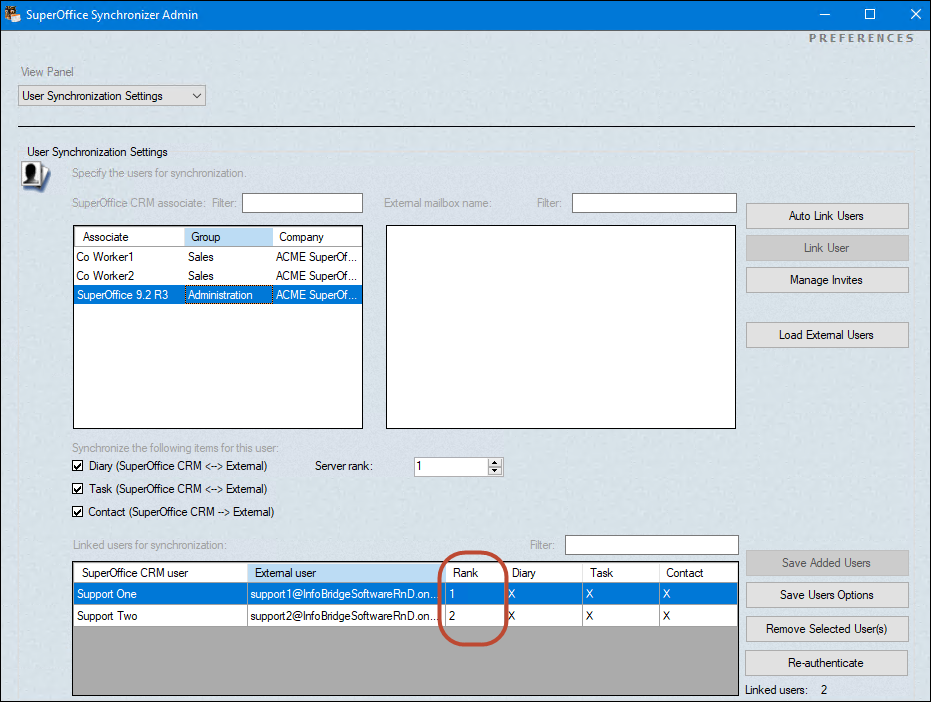Sort by the Associate column header
This screenshot has width=931, height=702.
tap(128, 237)
